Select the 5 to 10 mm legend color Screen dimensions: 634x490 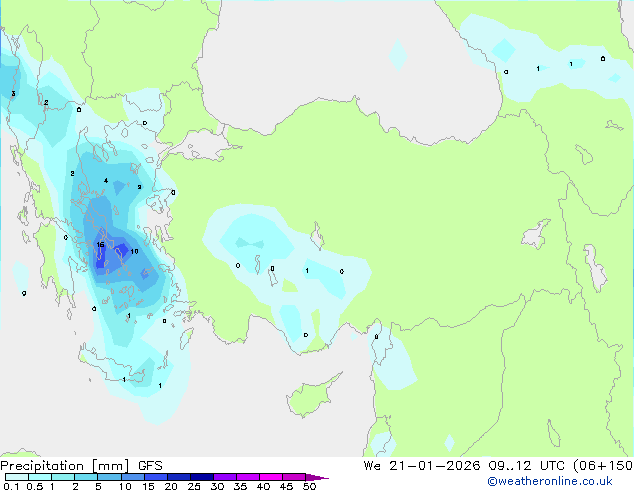click(109, 477)
